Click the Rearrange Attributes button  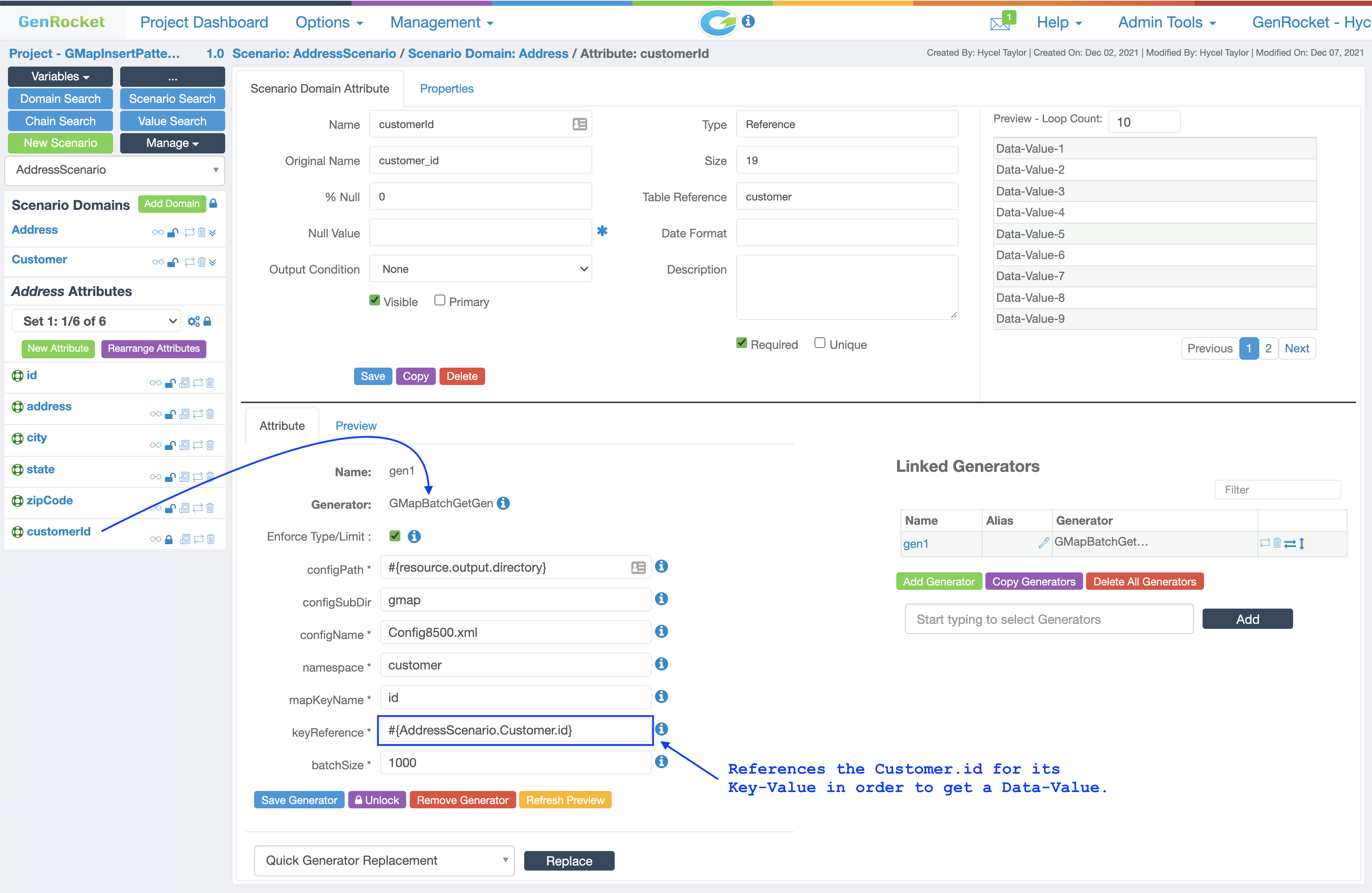[x=153, y=348]
